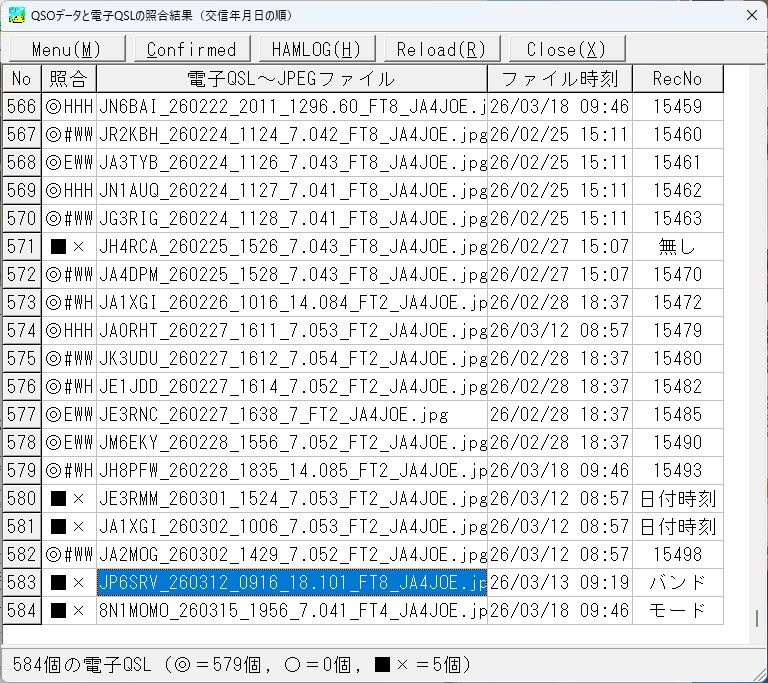Click the app icon in title bar
768x683 pixels.
(x=16, y=15)
